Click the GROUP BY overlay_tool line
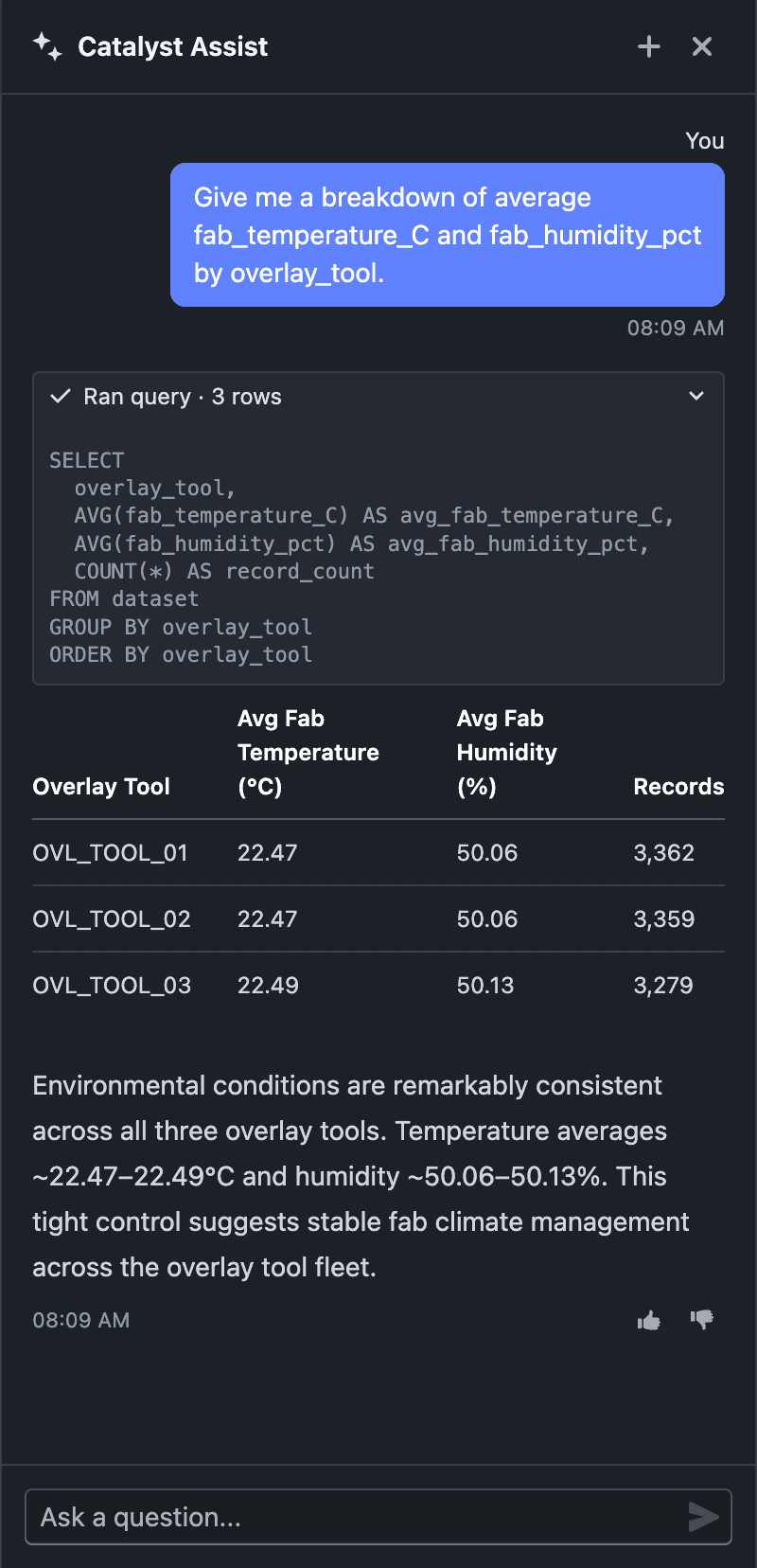The height and width of the screenshot is (1568, 757). (181, 627)
